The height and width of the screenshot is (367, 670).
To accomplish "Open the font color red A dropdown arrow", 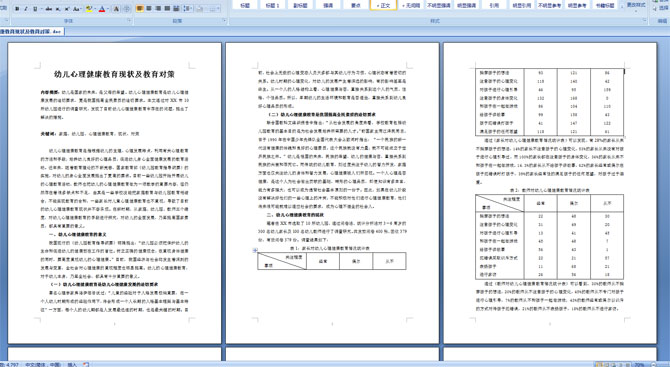I will (108, 9).
